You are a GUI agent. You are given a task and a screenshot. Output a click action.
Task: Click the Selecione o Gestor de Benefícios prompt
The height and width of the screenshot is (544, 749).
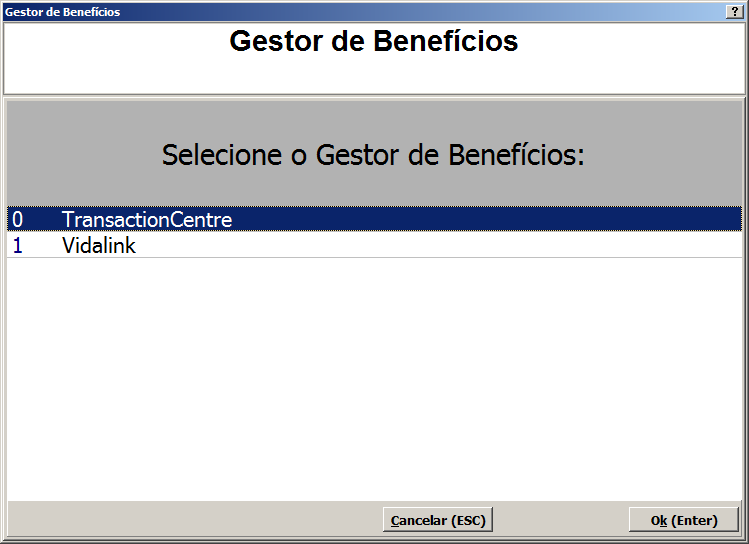click(x=373, y=155)
